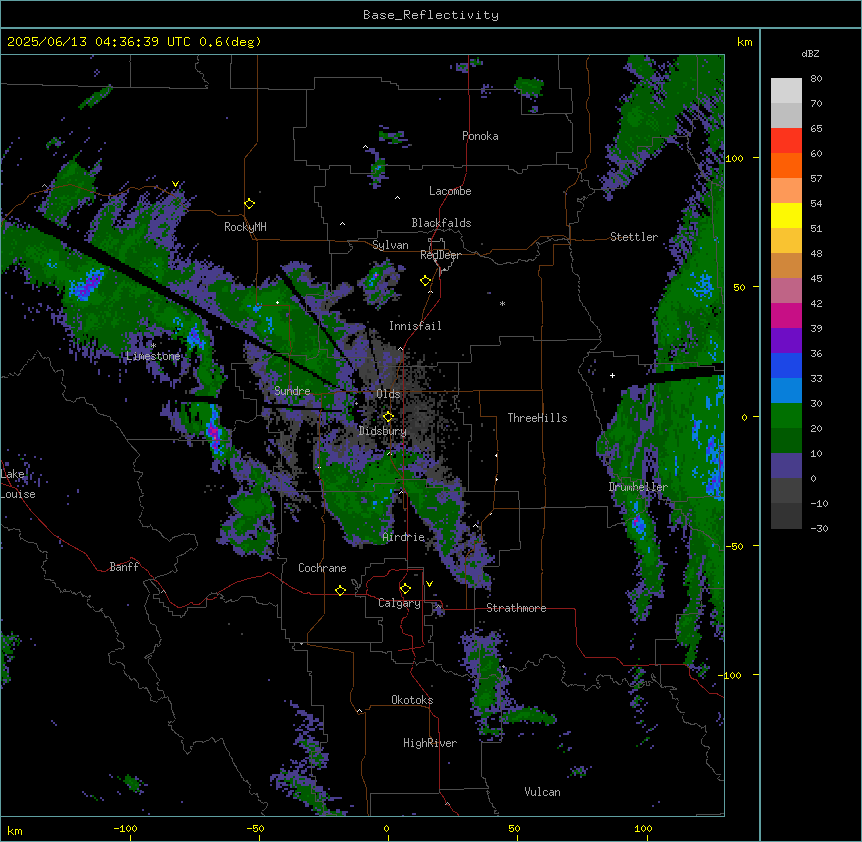Image resolution: width=862 pixels, height=842 pixels.
Task: Click the 80 value on dBZ scale
Action: [x=816, y=79]
